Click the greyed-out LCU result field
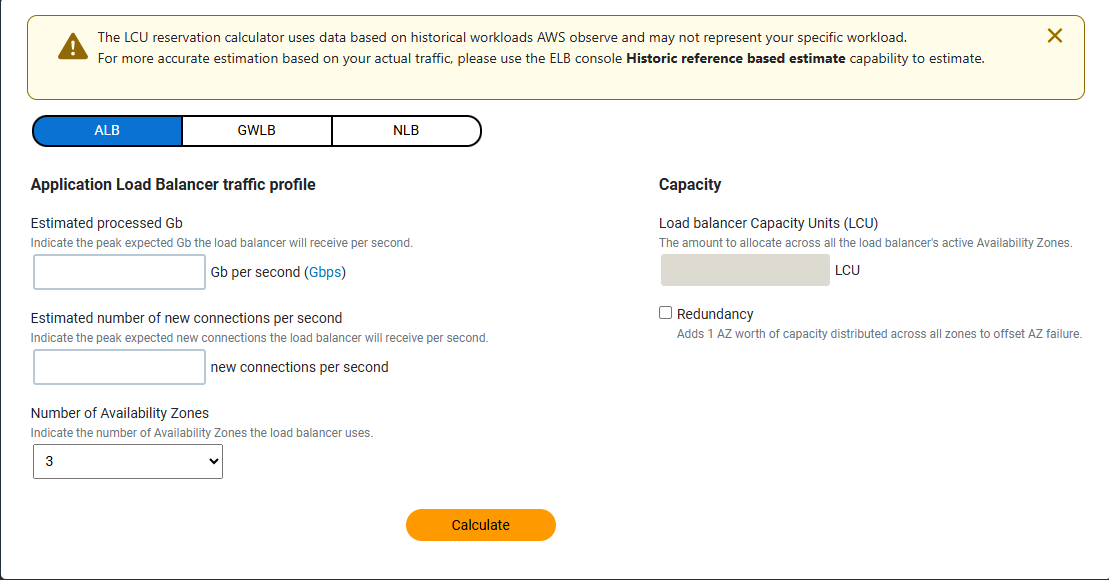 point(745,270)
